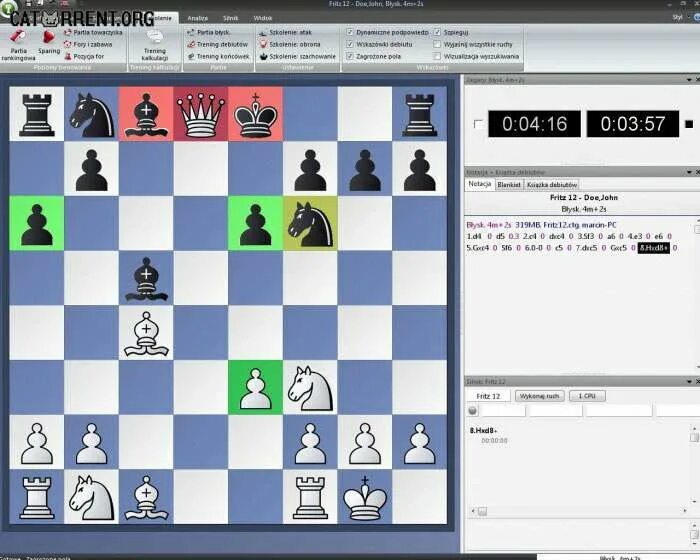Click the white knight on b1
This screenshot has height=560, width=700.
tap(91, 497)
